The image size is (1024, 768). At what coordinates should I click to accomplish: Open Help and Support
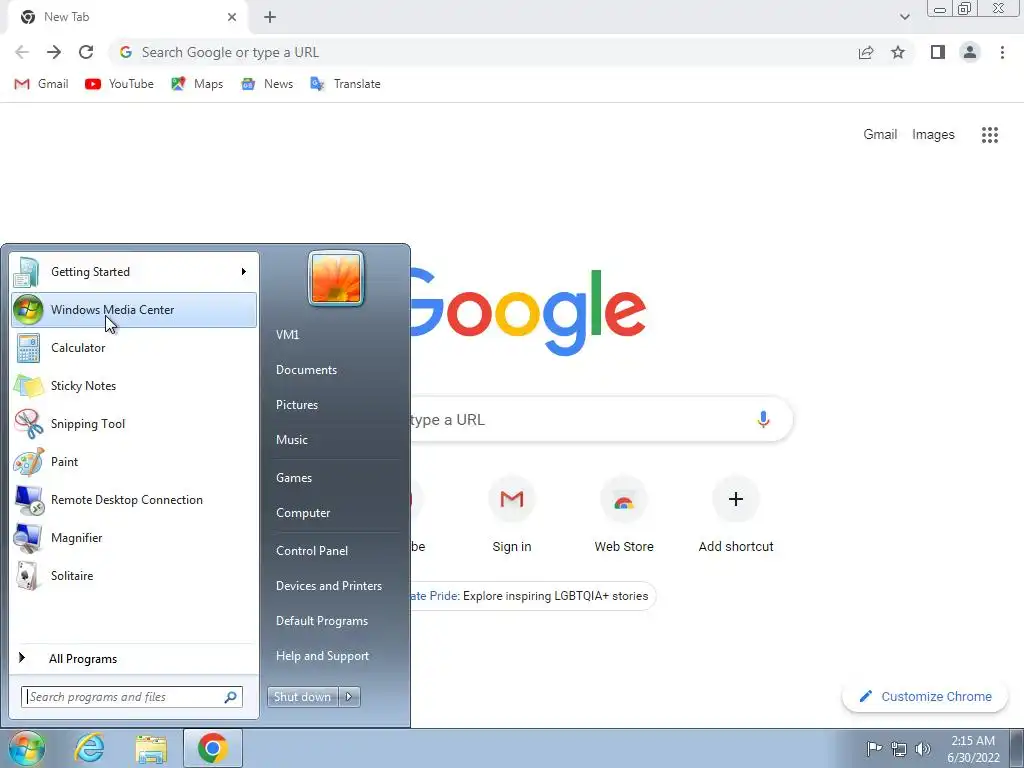pyautogui.click(x=323, y=656)
